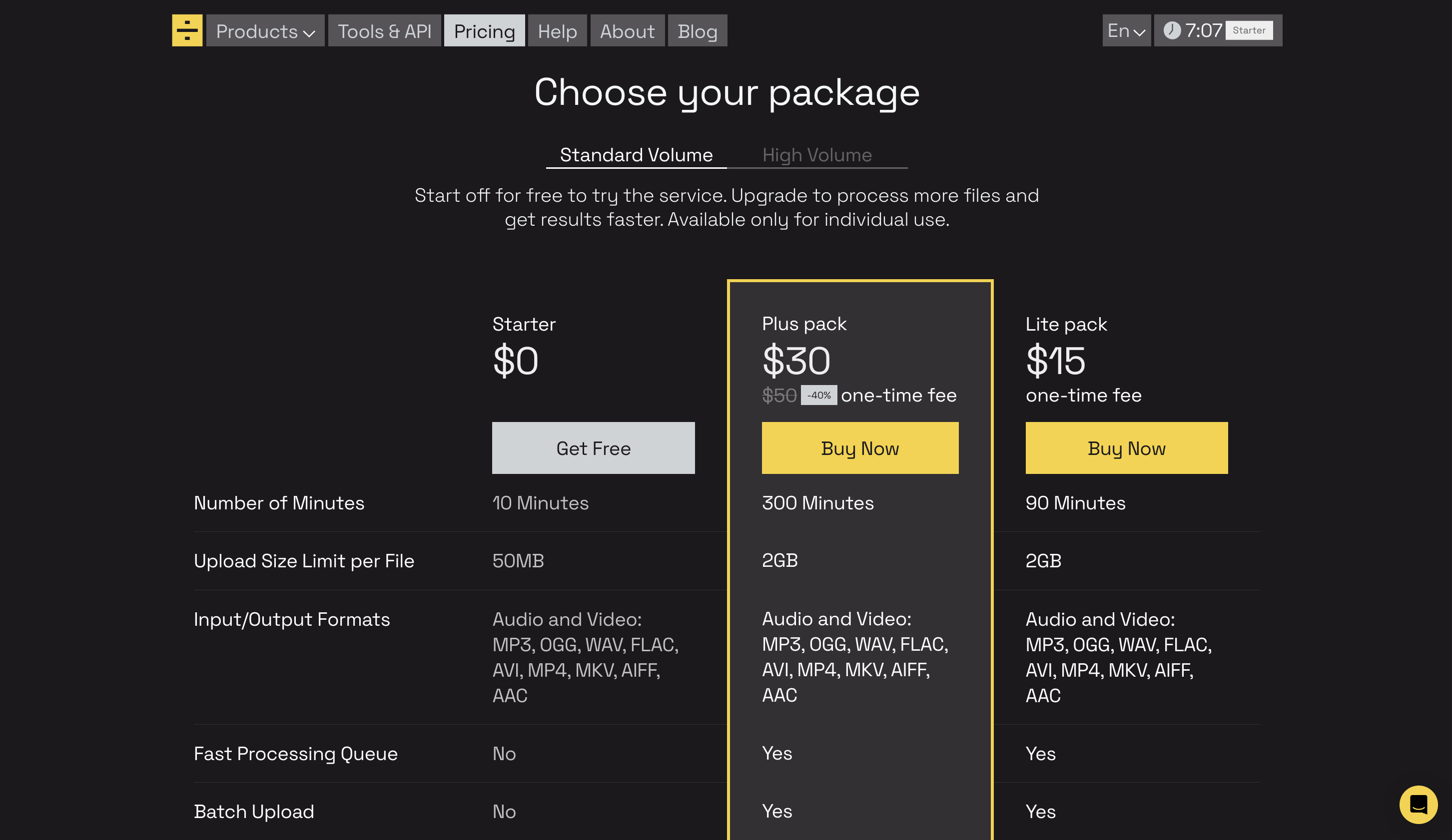Click the Pricing navigation tab
Image resolution: width=1452 pixels, height=840 pixels.
click(485, 30)
